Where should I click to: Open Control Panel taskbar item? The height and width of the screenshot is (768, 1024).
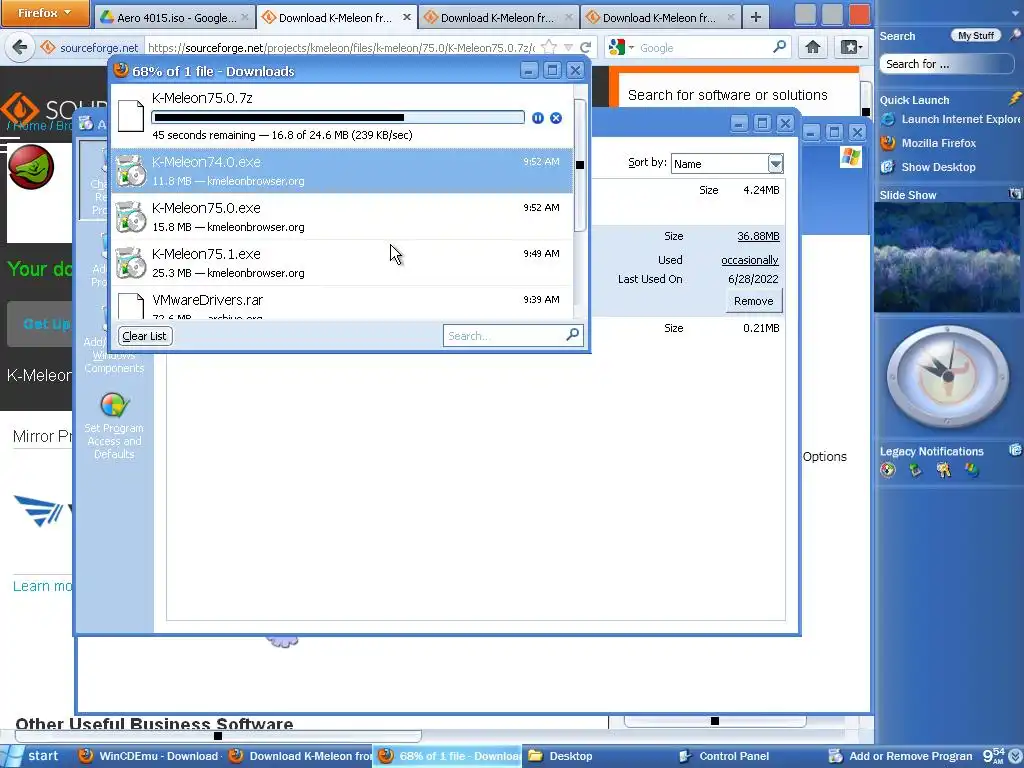click(x=725, y=756)
